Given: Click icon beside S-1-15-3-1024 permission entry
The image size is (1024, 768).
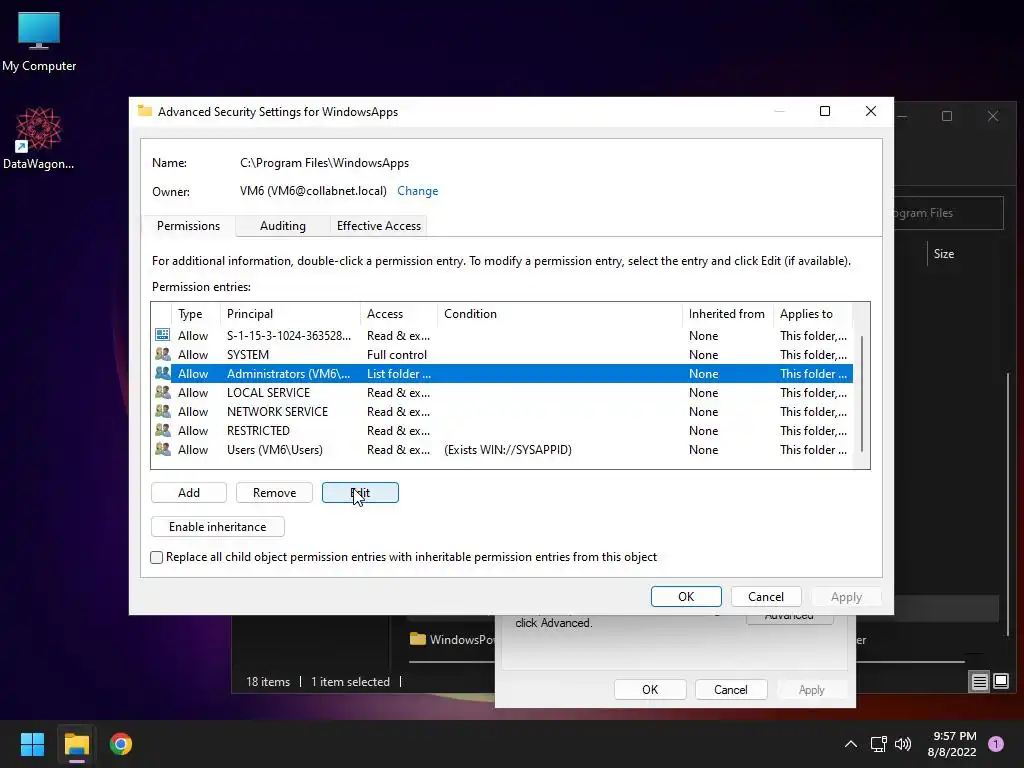Looking at the screenshot, I should 163,335.
